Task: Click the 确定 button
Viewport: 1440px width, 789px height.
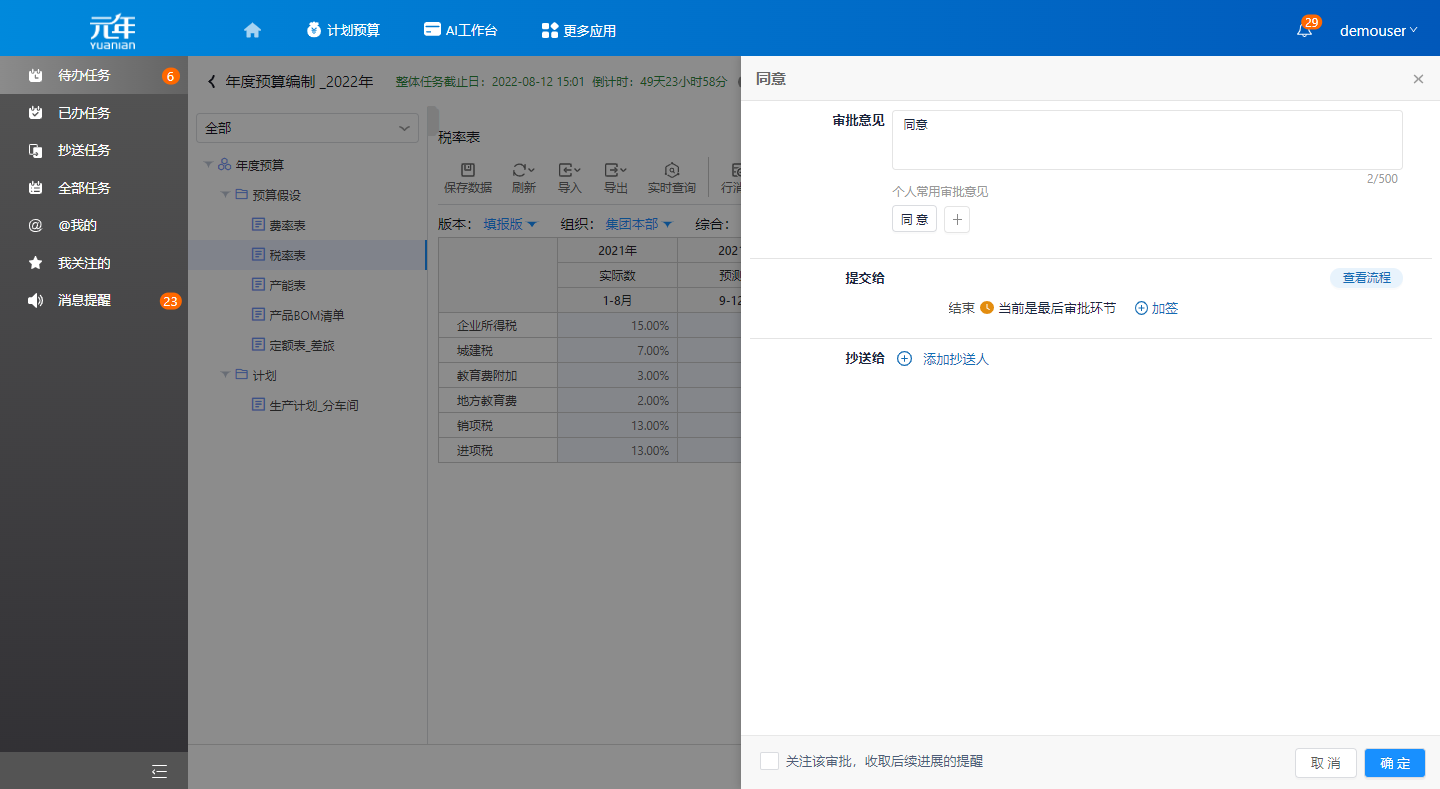Action: click(x=1394, y=763)
